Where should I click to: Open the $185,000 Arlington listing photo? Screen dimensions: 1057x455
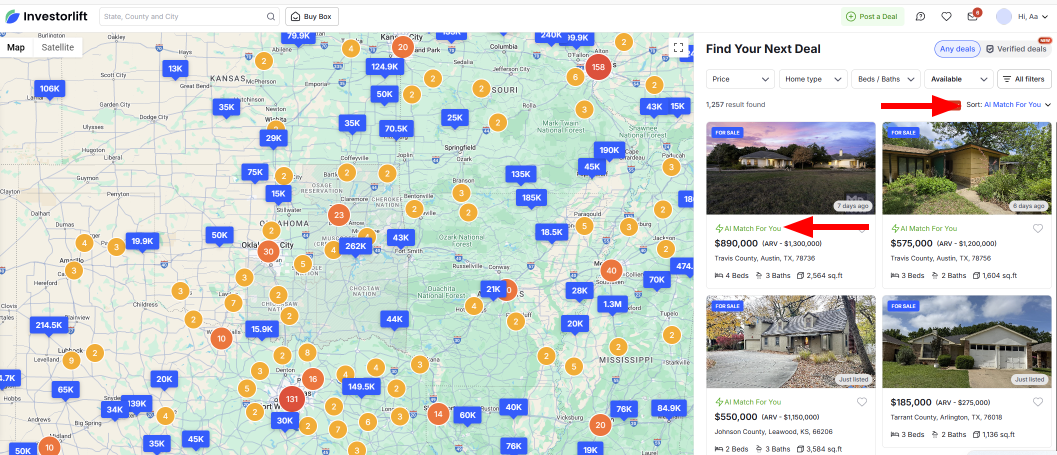tap(967, 342)
